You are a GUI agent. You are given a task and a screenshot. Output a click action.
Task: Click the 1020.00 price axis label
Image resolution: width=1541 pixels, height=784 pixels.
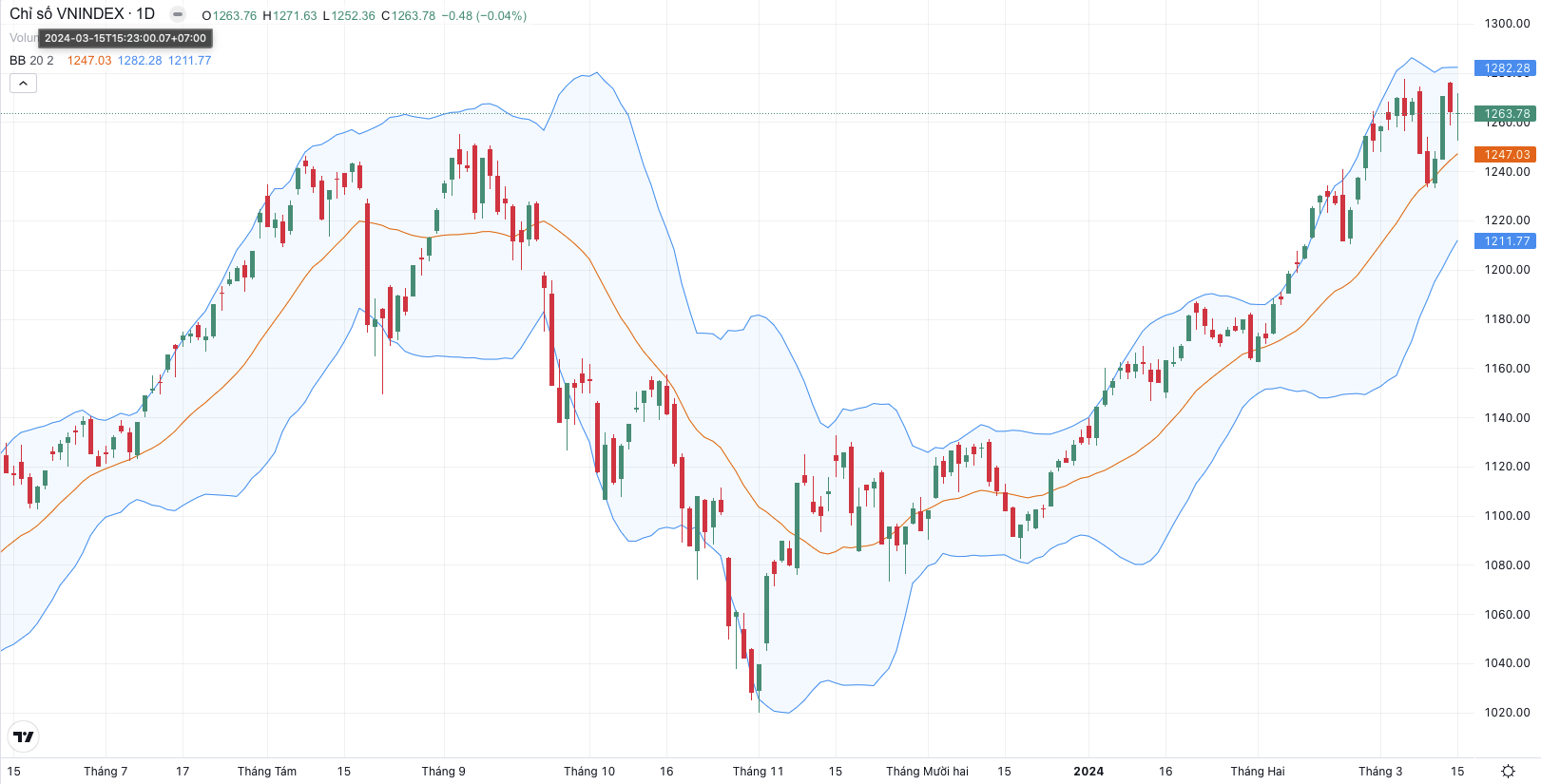[1508, 713]
